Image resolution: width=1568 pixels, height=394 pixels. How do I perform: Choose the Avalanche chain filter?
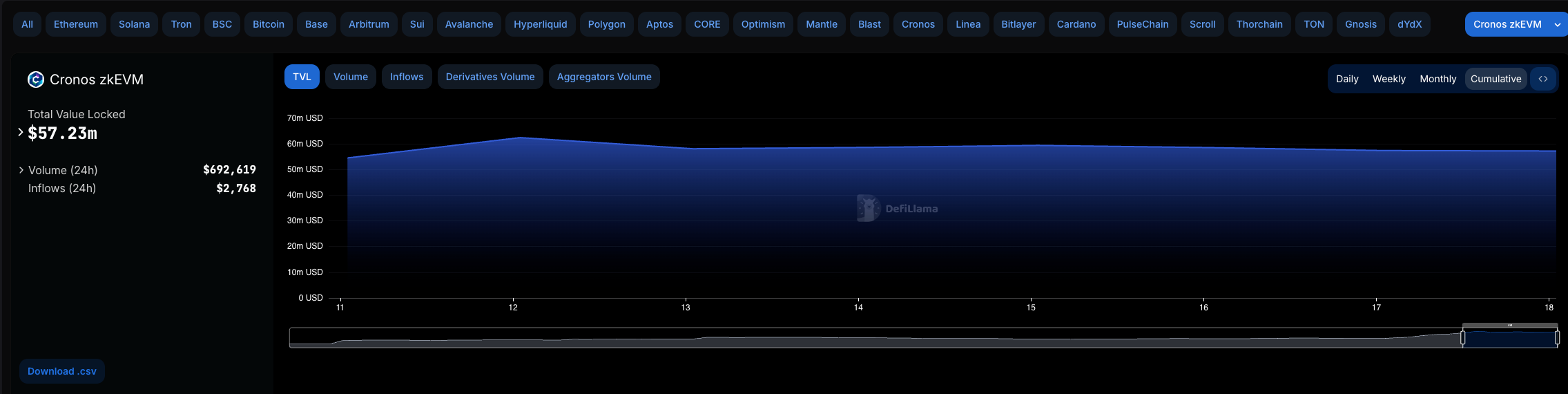pyautogui.click(x=469, y=24)
